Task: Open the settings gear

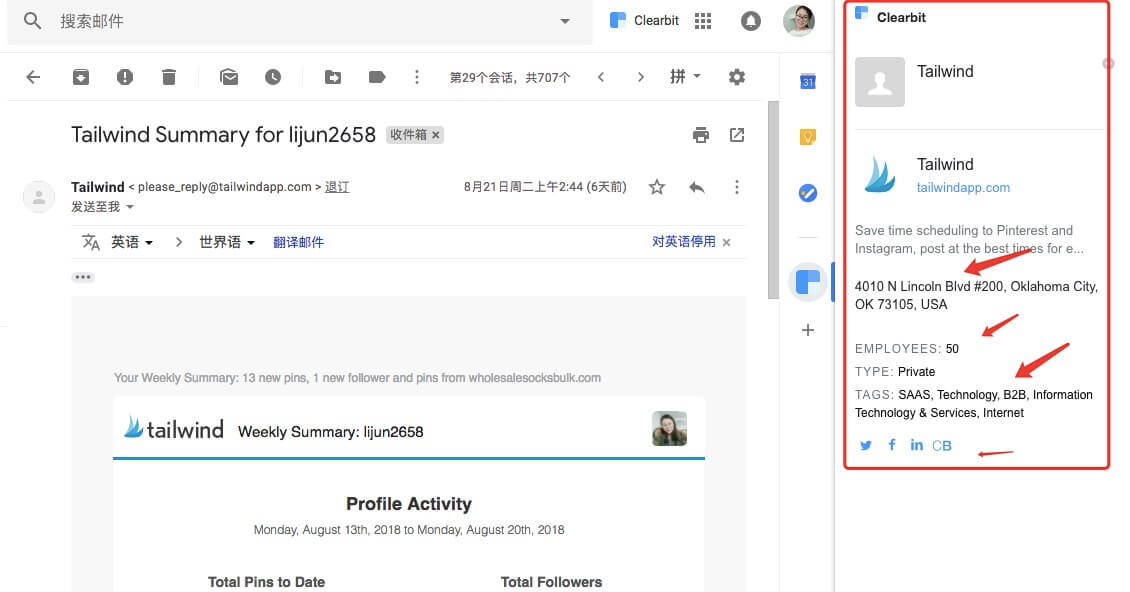Action: pos(737,77)
